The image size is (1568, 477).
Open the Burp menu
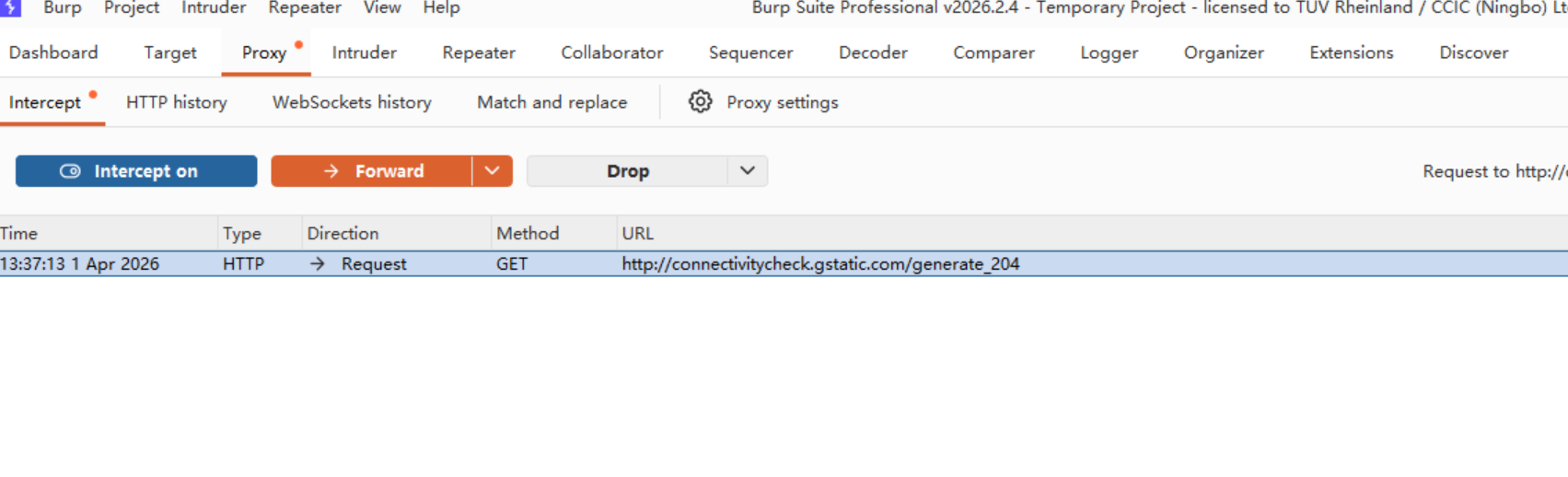click(63, 7)
